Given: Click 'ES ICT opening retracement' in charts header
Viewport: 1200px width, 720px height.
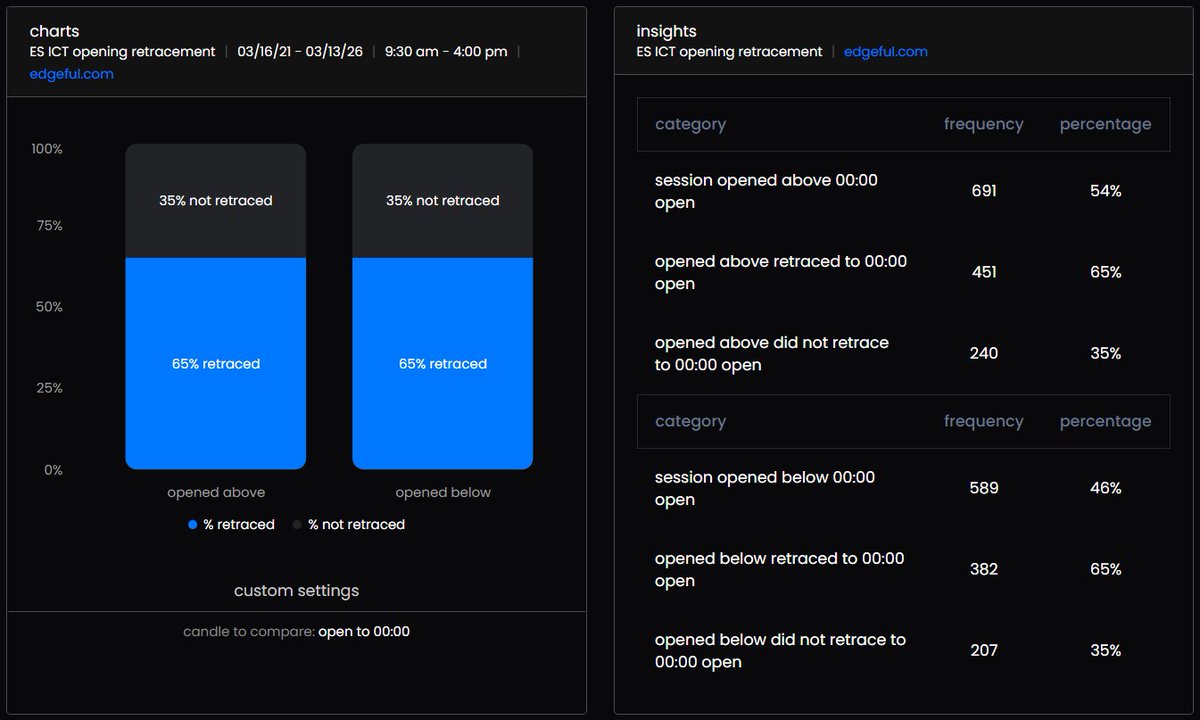Looking at the screenshot, I should point(123,51).
